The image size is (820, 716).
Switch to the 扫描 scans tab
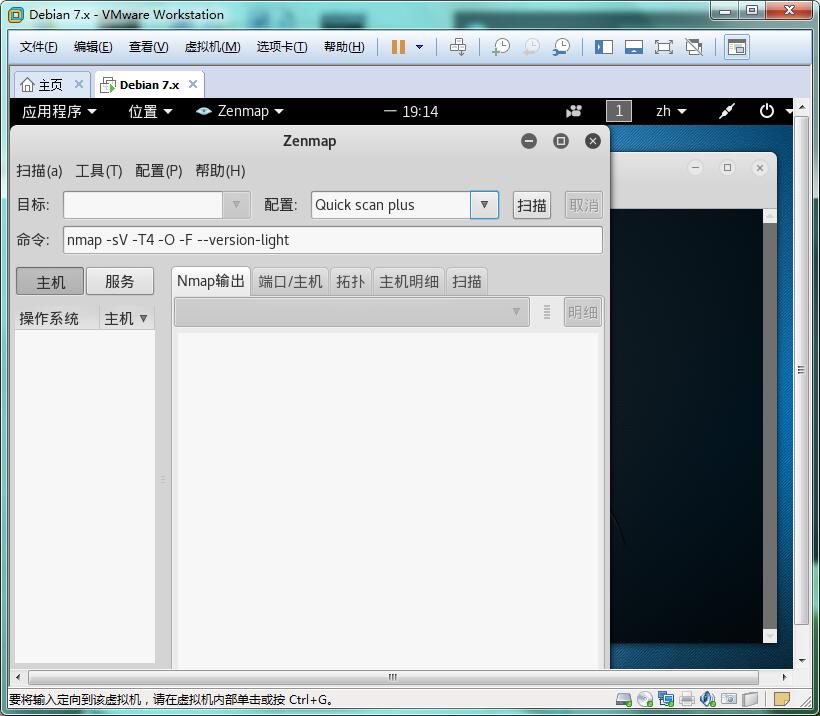click(x=466, y=282)
